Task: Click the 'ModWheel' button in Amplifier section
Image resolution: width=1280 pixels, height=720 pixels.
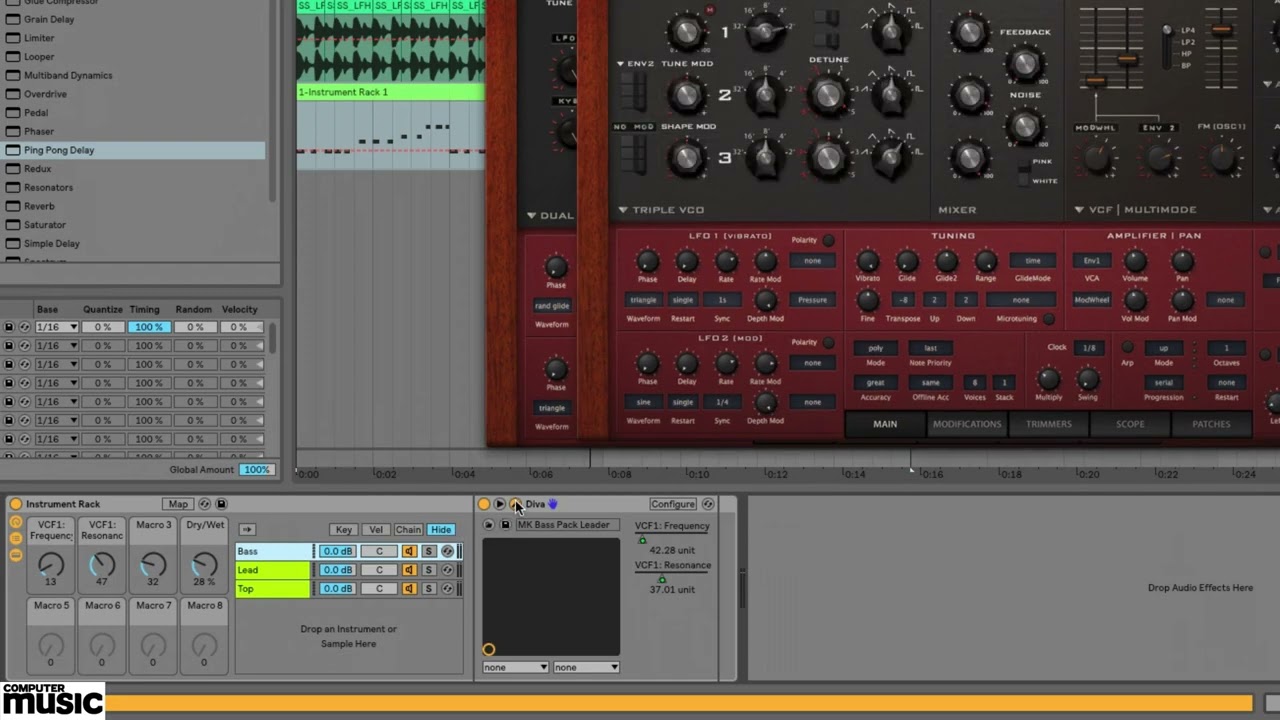Action: pos(1092,300)
